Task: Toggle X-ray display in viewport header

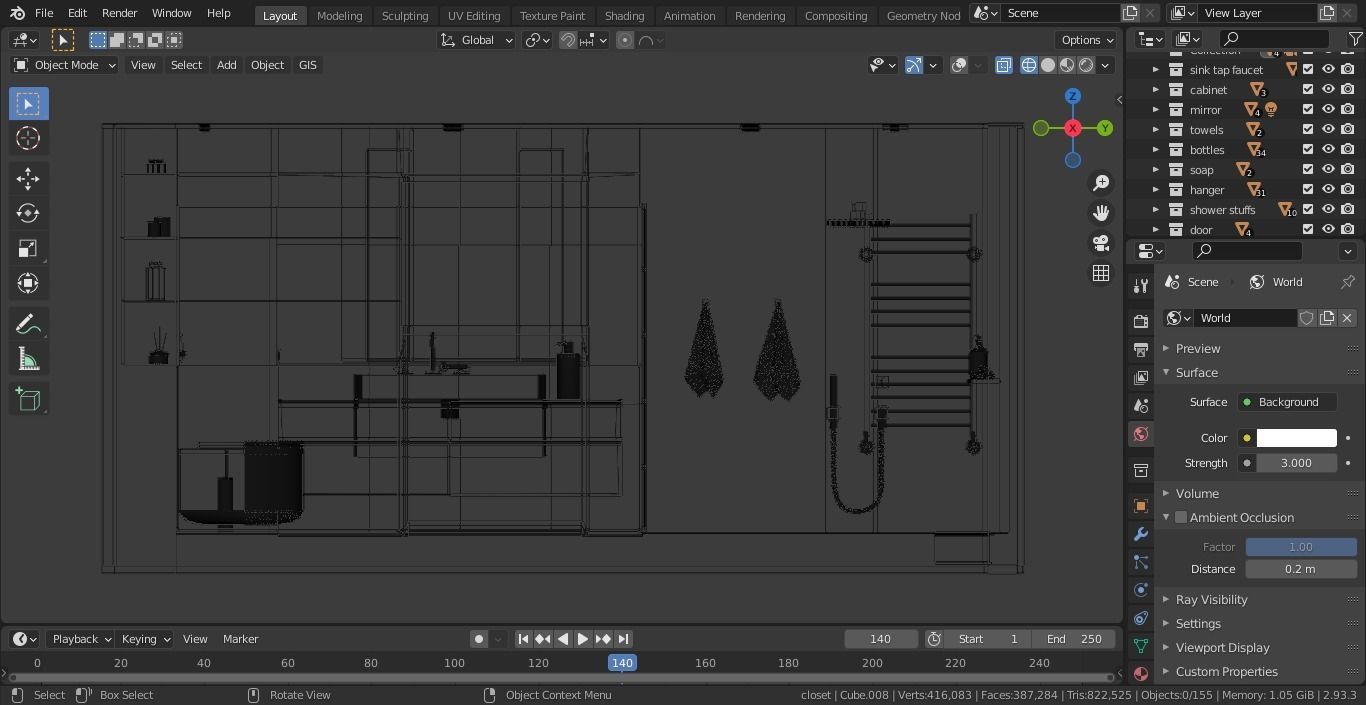Action: click(x=1004, y=65)
